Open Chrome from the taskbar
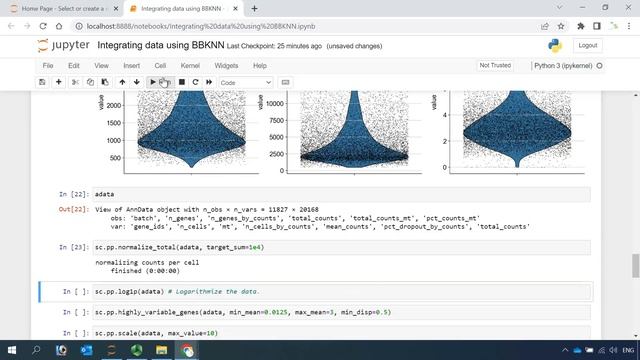This screenshot has width=640, height=360. click(187, 350)
